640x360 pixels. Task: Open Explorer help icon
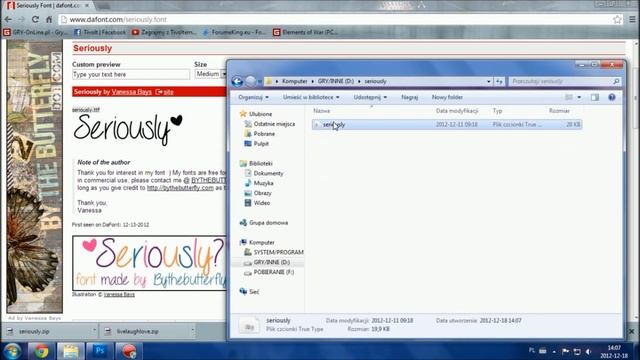click(x=611, y=97)
